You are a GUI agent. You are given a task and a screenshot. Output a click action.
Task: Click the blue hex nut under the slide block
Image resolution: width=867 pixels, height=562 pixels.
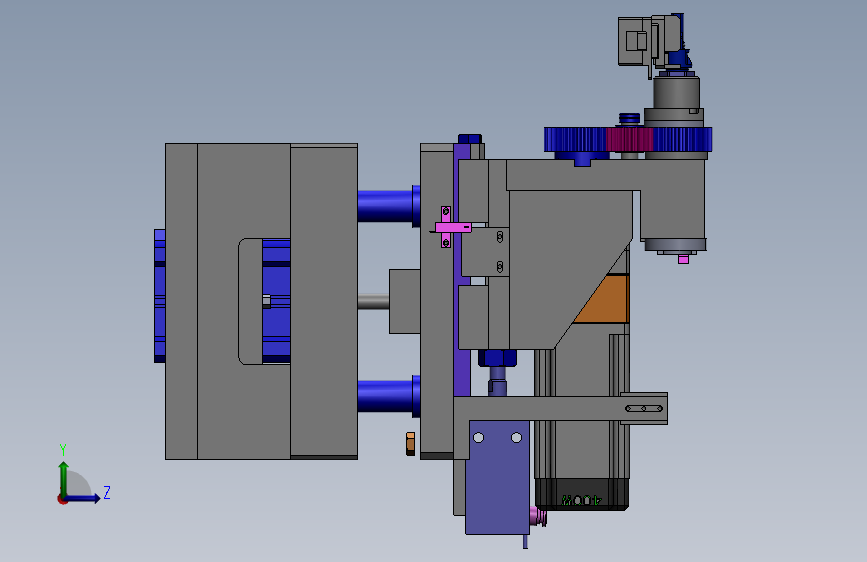pyautogui.click(x=497, y=358)
